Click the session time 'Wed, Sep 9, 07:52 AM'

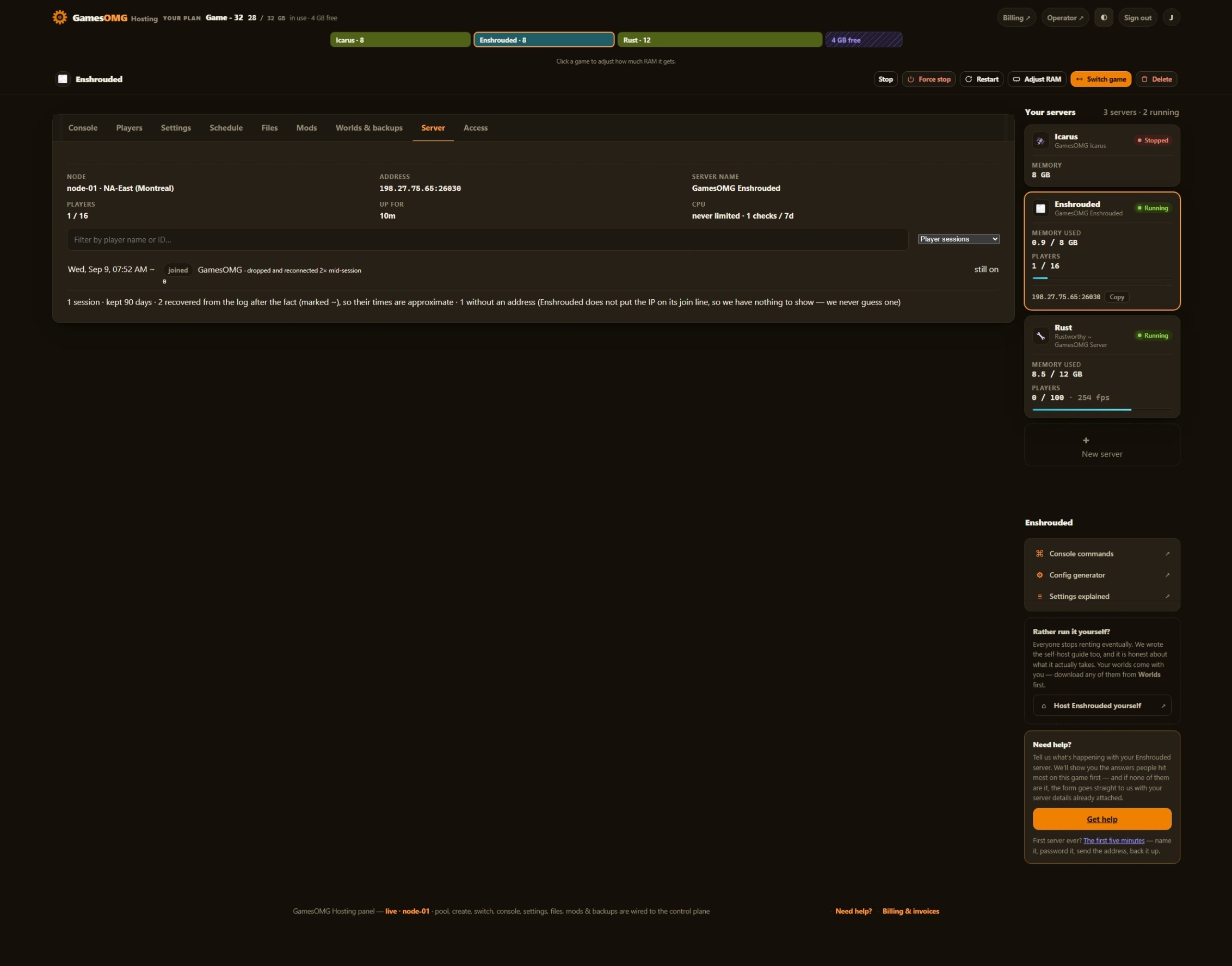click(x=108, y=270)
